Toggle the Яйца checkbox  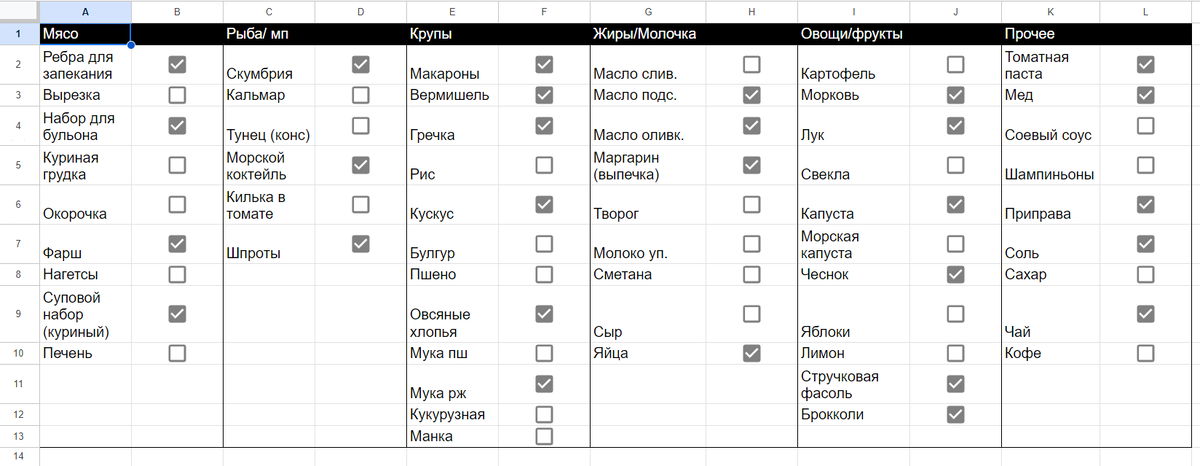751,353
